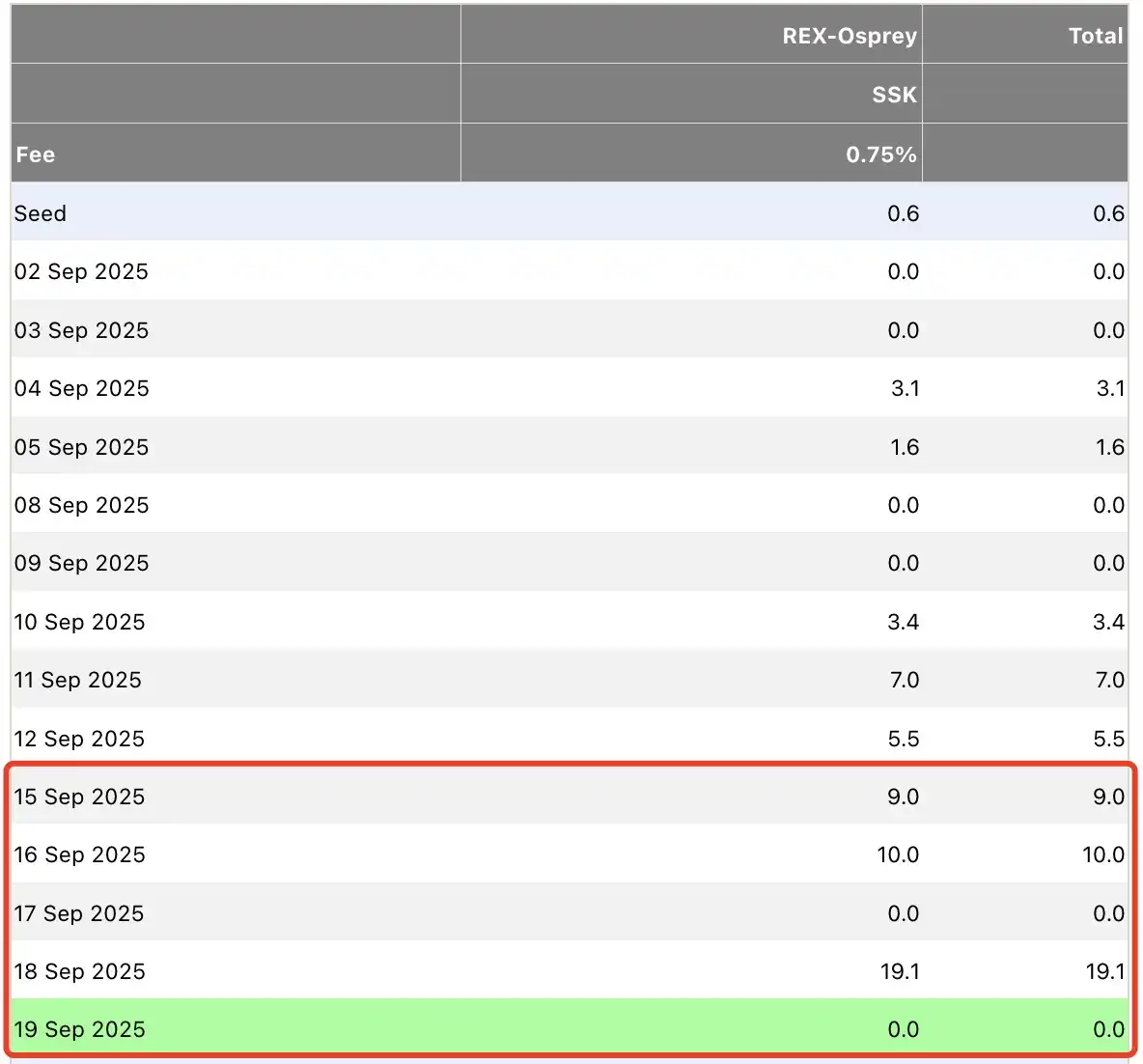Click the Seed row label
The height and width of the screenshot is (1064, 1143).
point(41,213)
